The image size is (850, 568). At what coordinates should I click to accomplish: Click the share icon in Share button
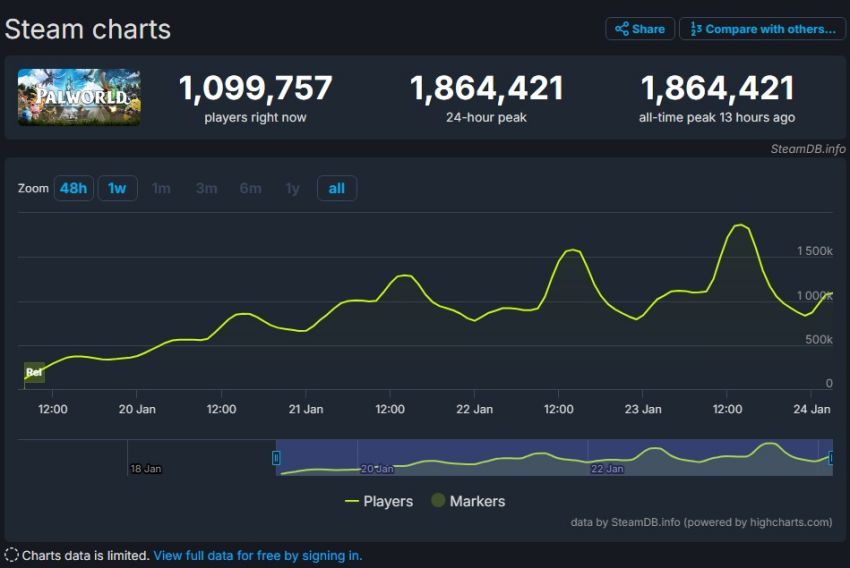[x=622, y=29]
